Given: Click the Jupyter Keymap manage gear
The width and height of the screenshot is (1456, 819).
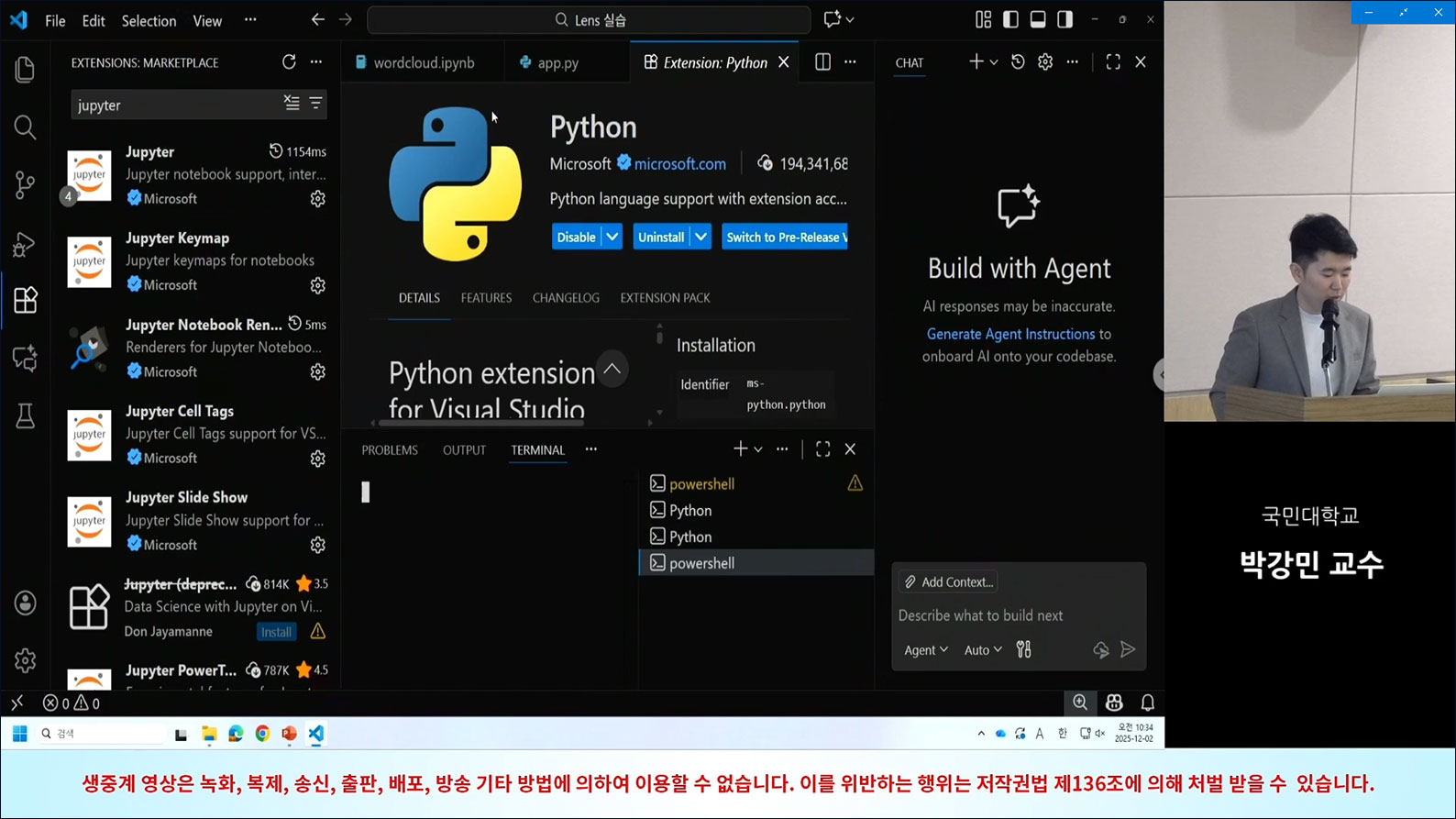Looking at the screenshot, I should pos(317,285).
